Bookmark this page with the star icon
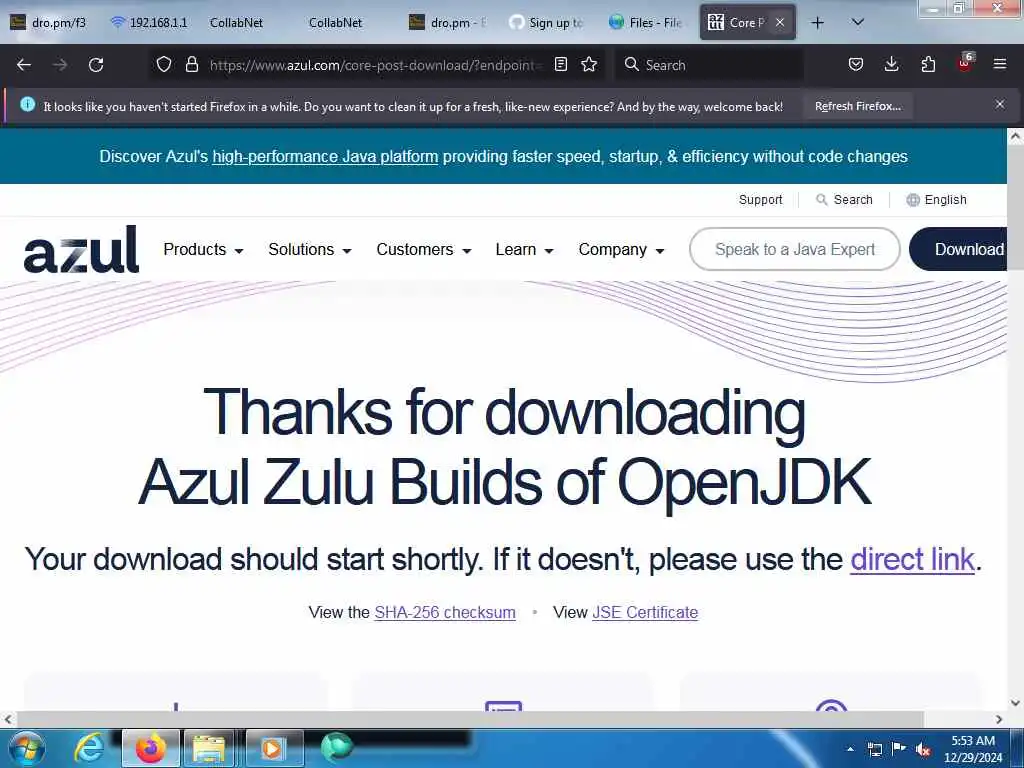Screen dimensions: 1024x768 click(589, 65)
